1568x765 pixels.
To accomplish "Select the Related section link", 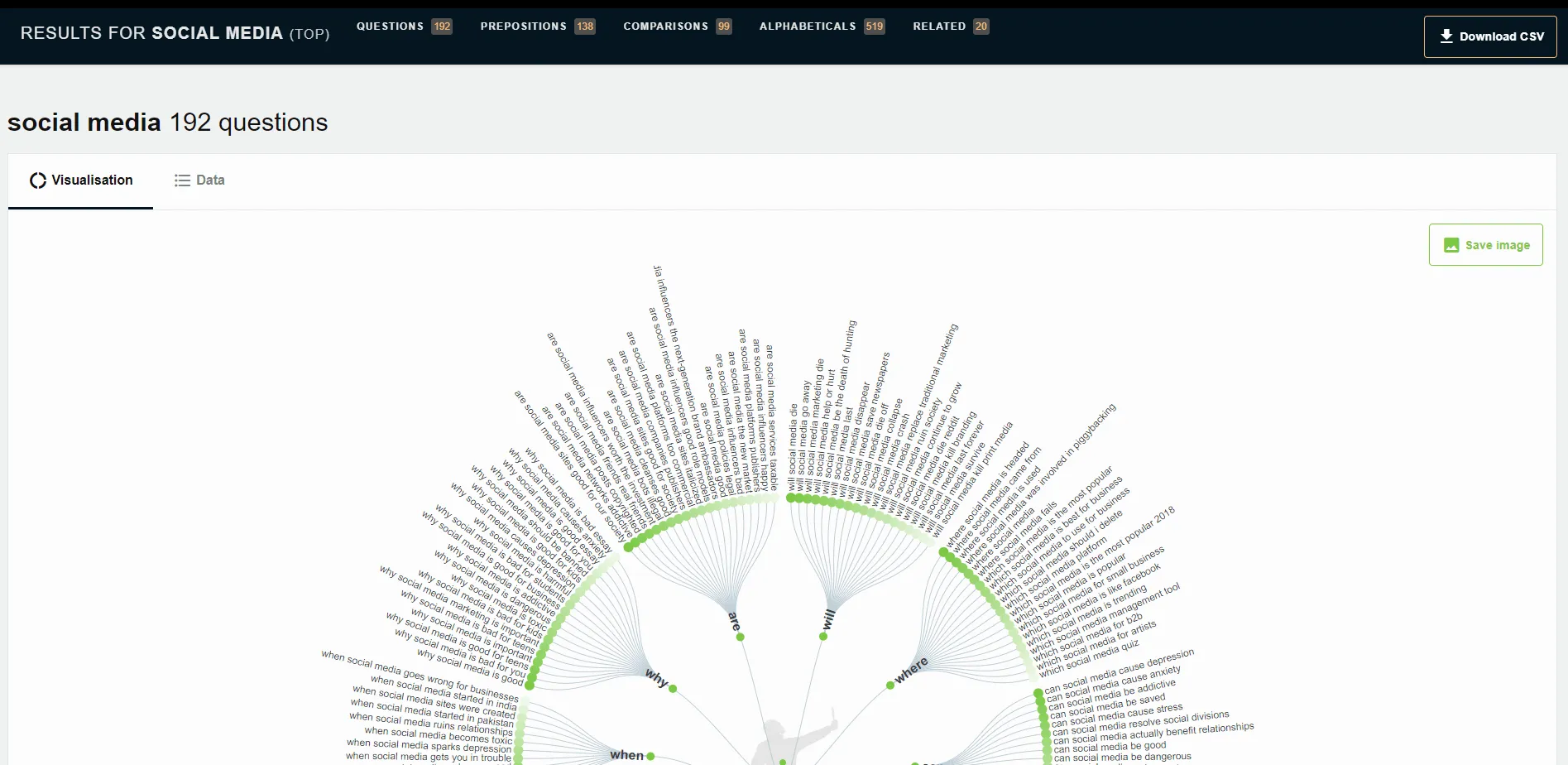I will point(938,26).
